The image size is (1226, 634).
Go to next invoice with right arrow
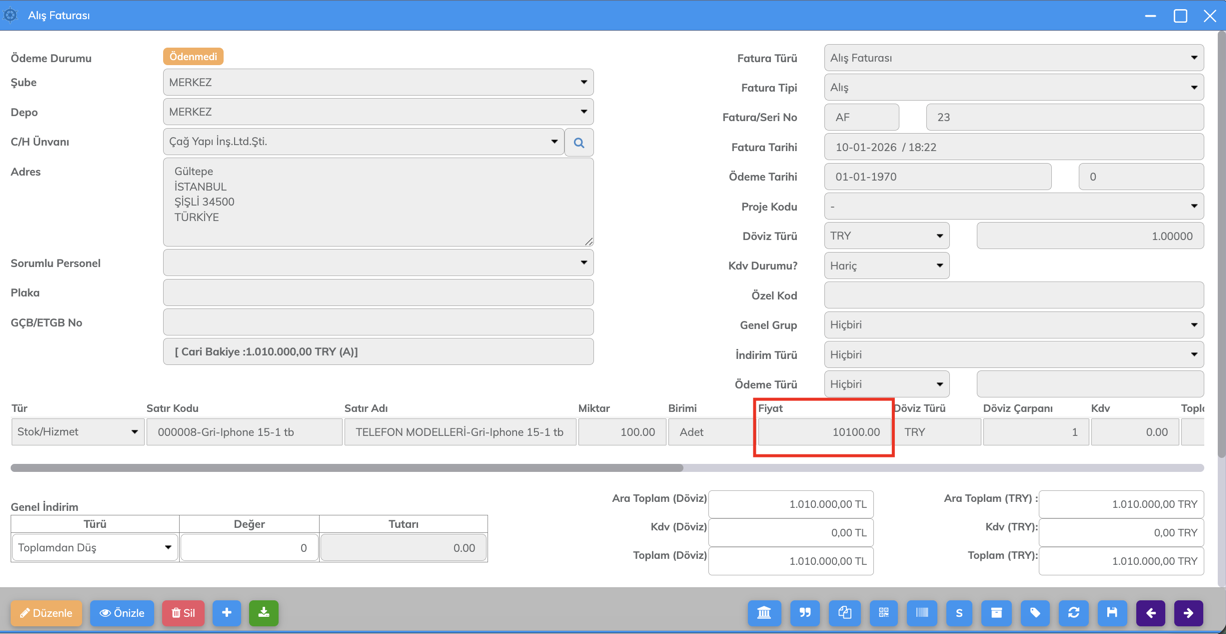[1189, 613]
